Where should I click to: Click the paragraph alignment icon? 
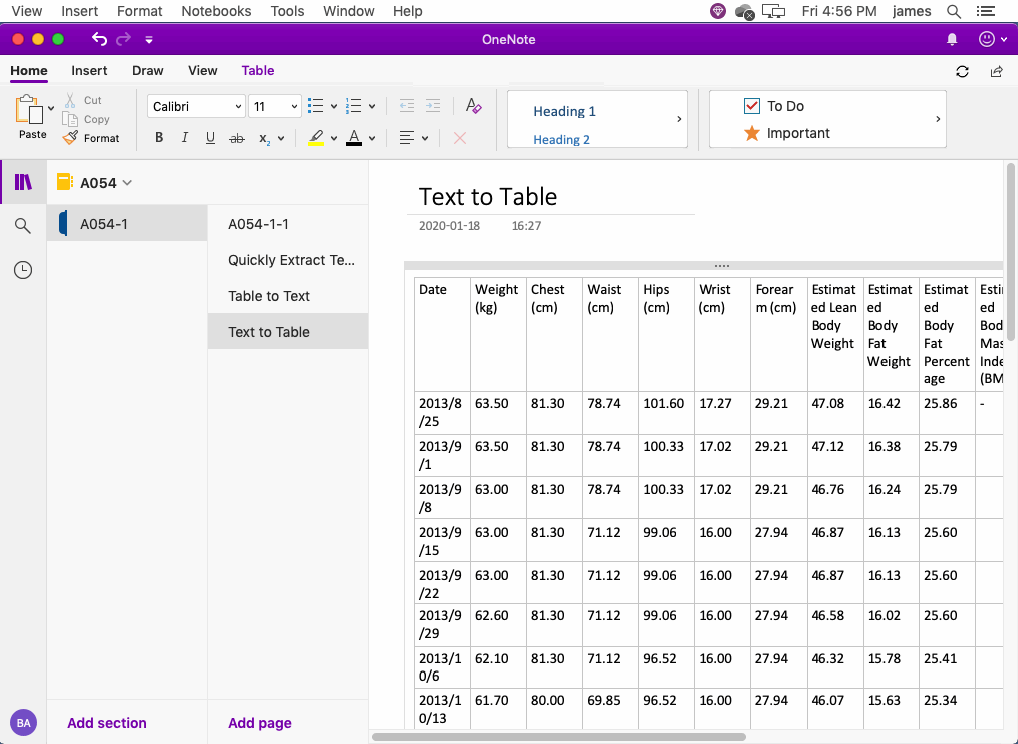[407, 138]
